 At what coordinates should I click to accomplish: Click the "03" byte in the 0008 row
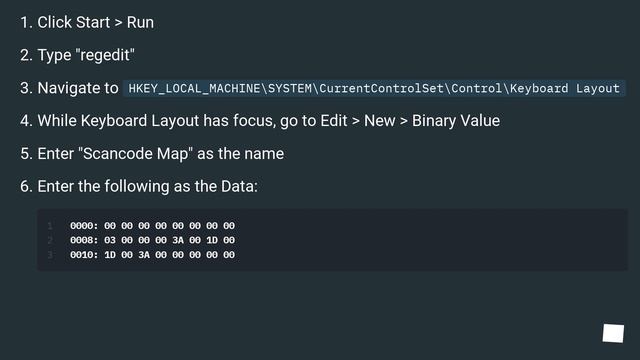(110, 240)
